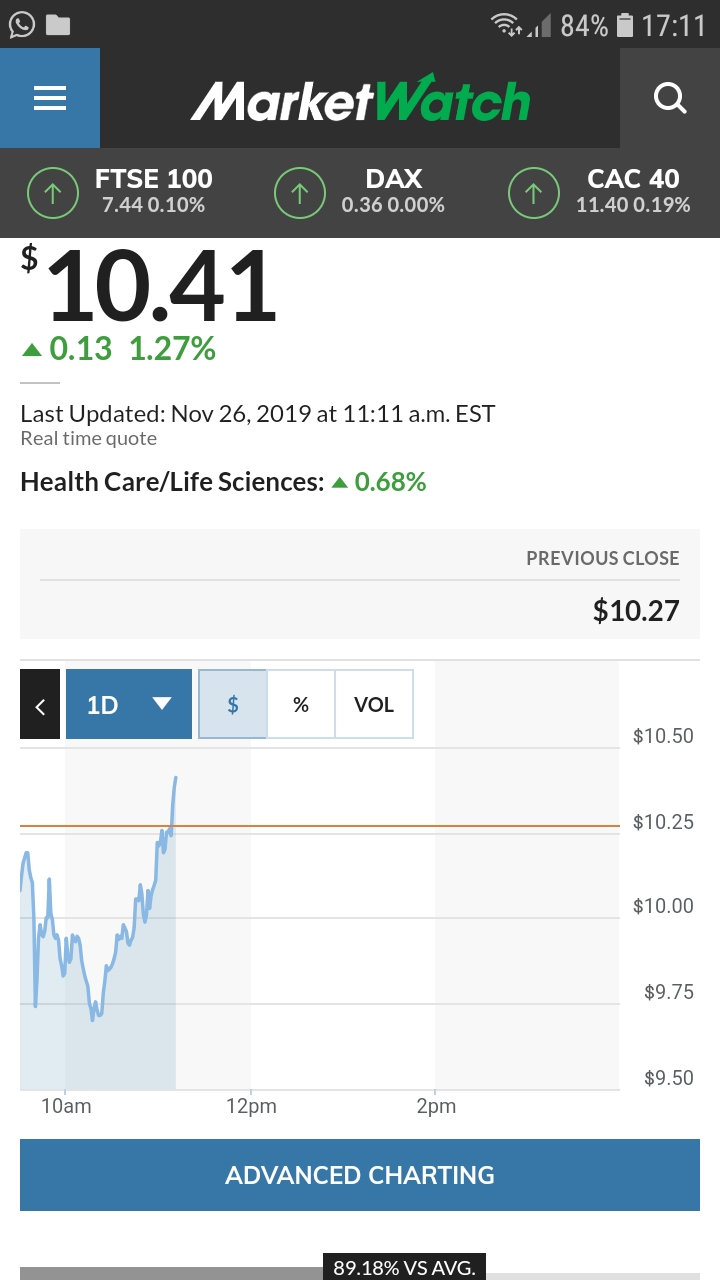This screenshot has height=1280, width=720.
Task: Tap the FTSE 100 up-arrow circle icon
Action: coord(53,193)
